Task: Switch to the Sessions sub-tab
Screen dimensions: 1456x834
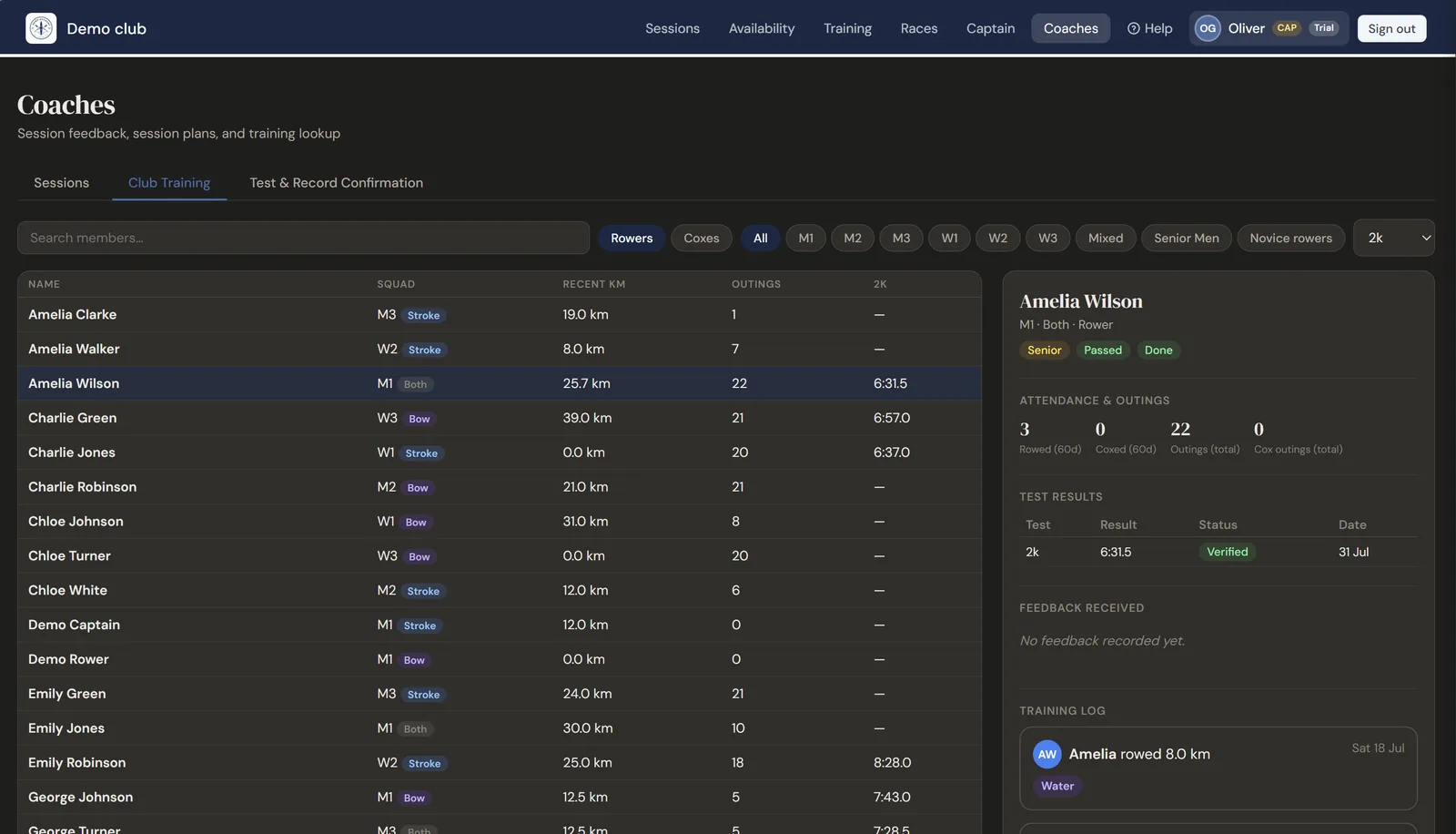Action: (x=61, y=183)
